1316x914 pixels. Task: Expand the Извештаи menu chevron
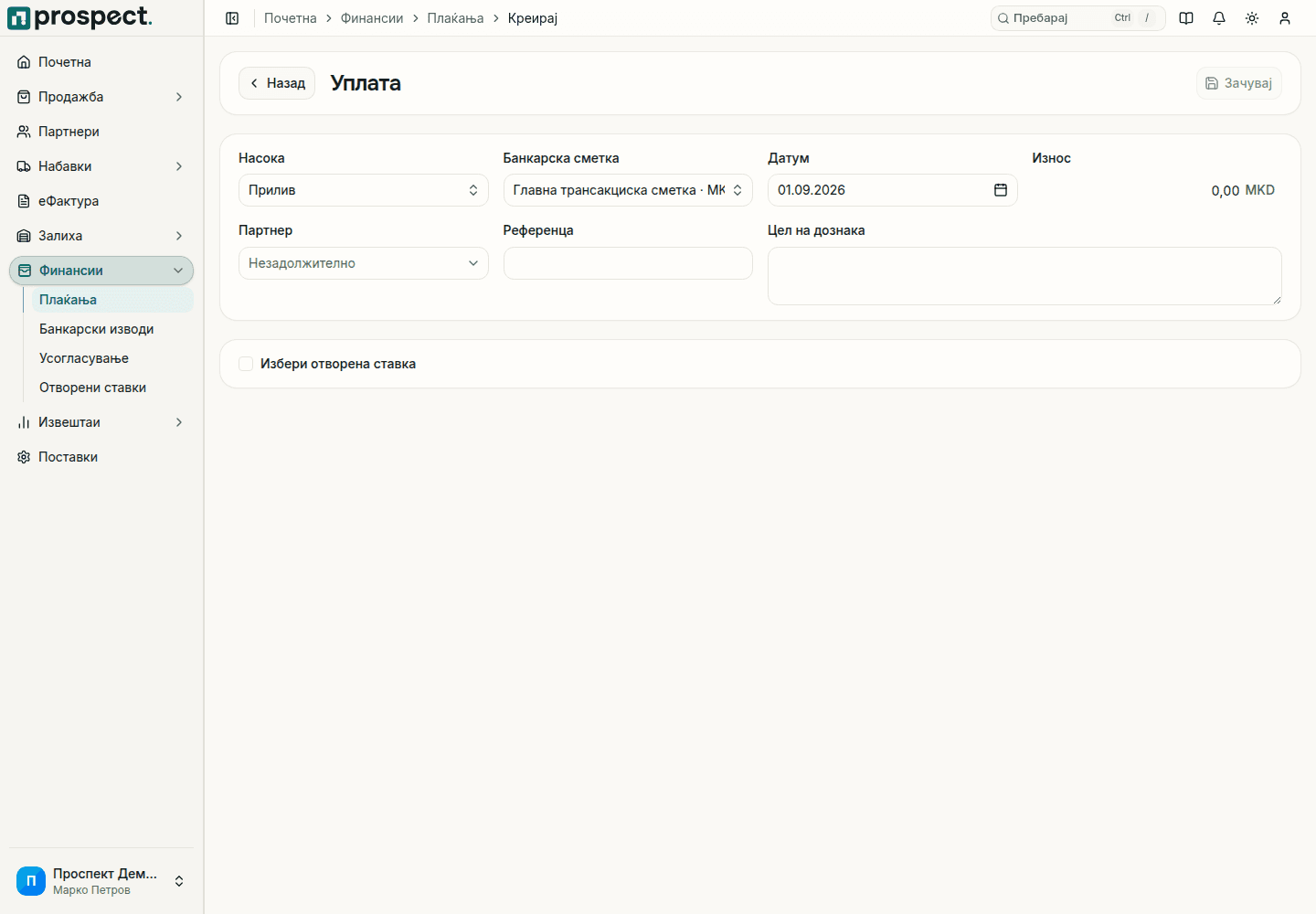pyautogui.click(x=179, y=422)
